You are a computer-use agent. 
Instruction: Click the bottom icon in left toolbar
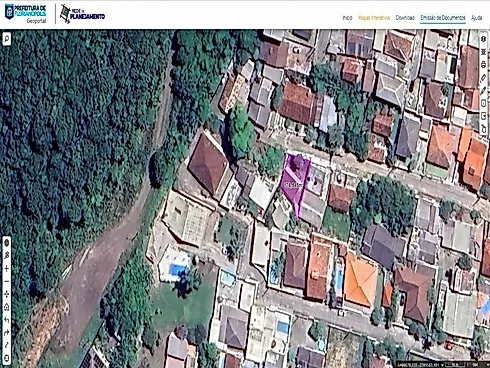6,358
